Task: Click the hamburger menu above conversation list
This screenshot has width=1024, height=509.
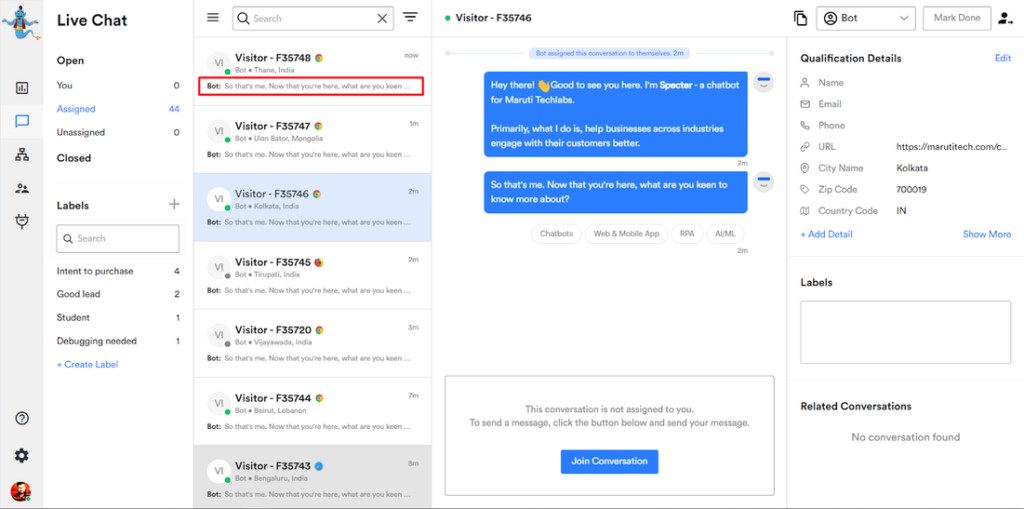Action: (x=212, y=18)
